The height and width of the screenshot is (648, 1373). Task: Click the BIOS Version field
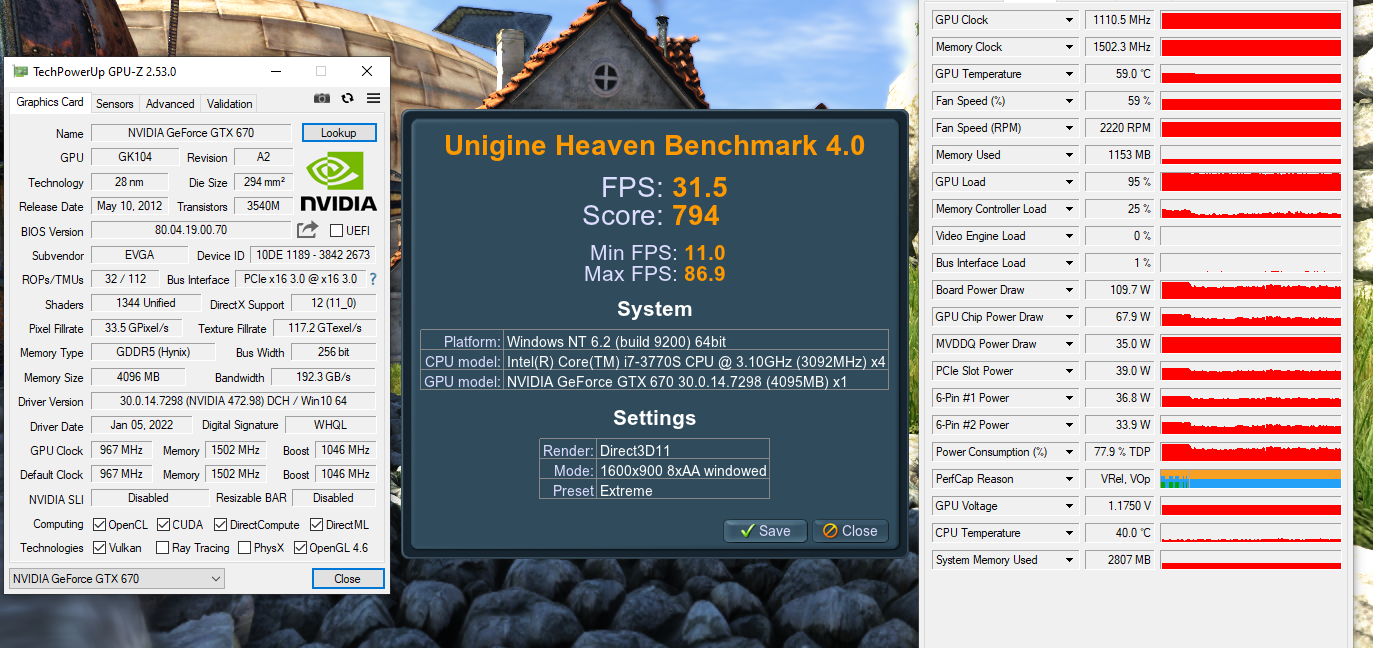(191, 231)
